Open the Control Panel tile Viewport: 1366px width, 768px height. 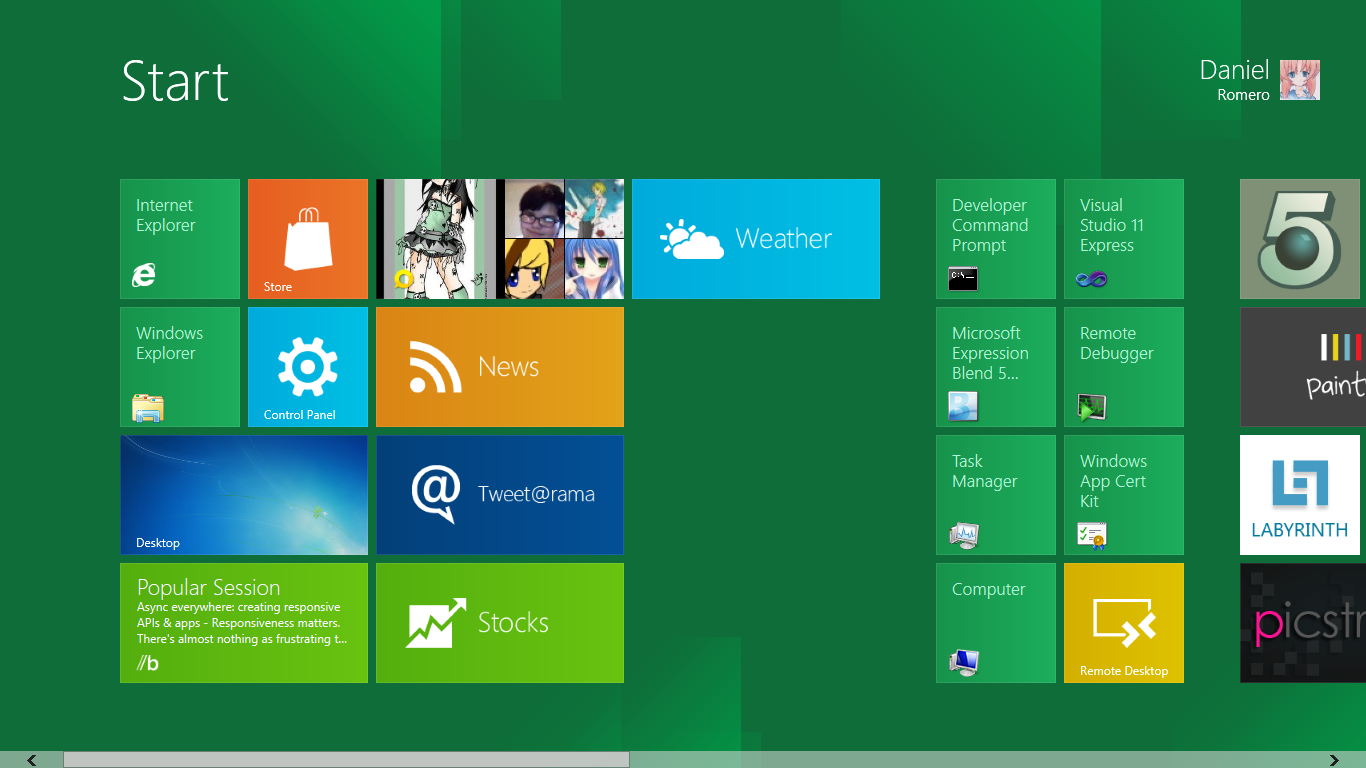click(x=308, y=367)
